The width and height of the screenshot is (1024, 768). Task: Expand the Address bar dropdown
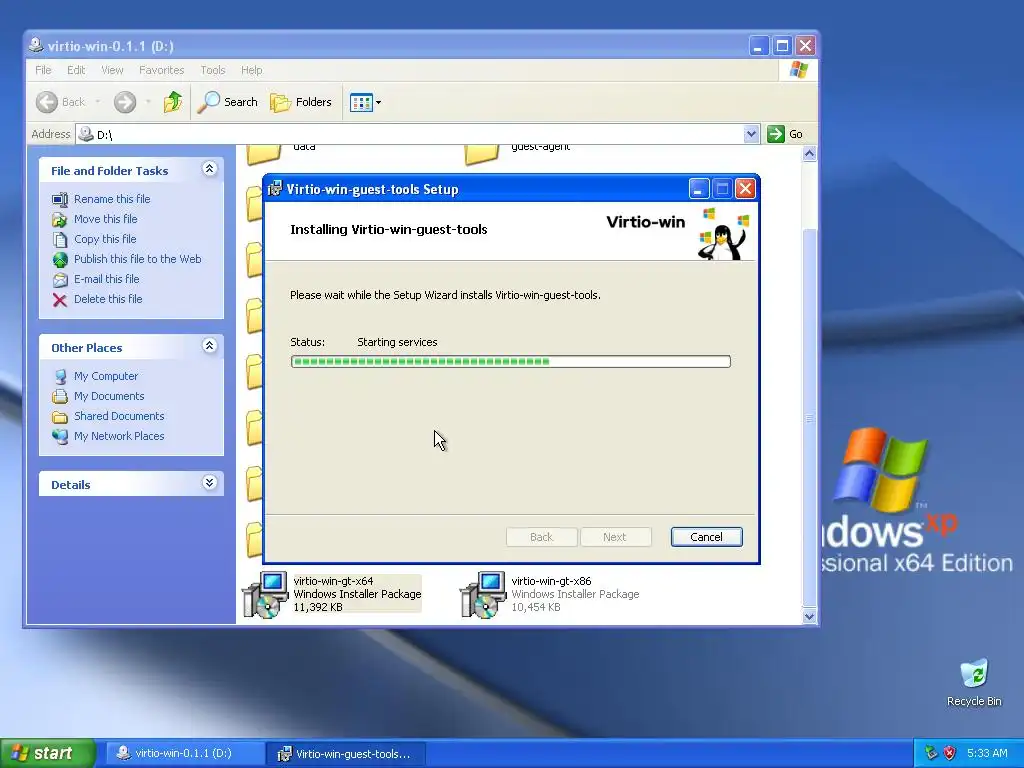point(751,134)
